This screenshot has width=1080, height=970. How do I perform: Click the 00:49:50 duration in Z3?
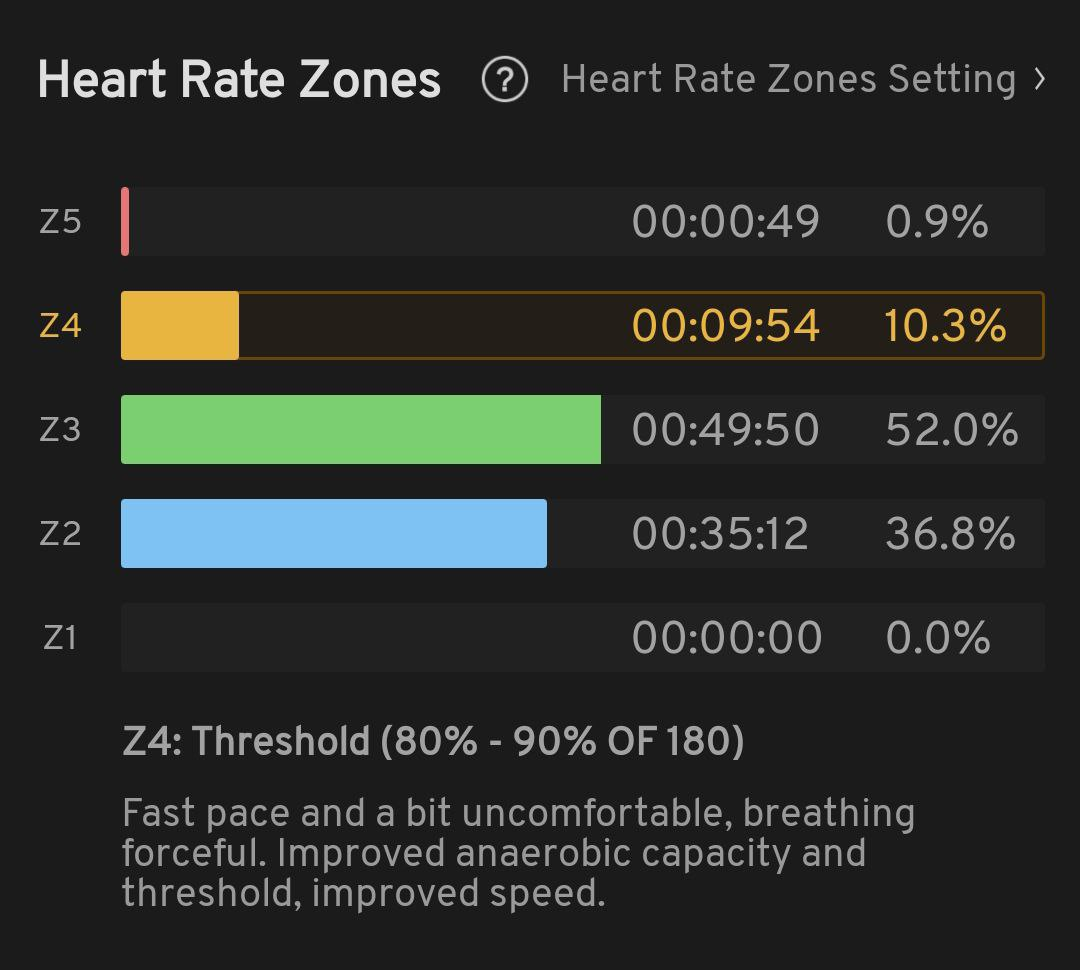pyautogui.click(x=725, y=430)
